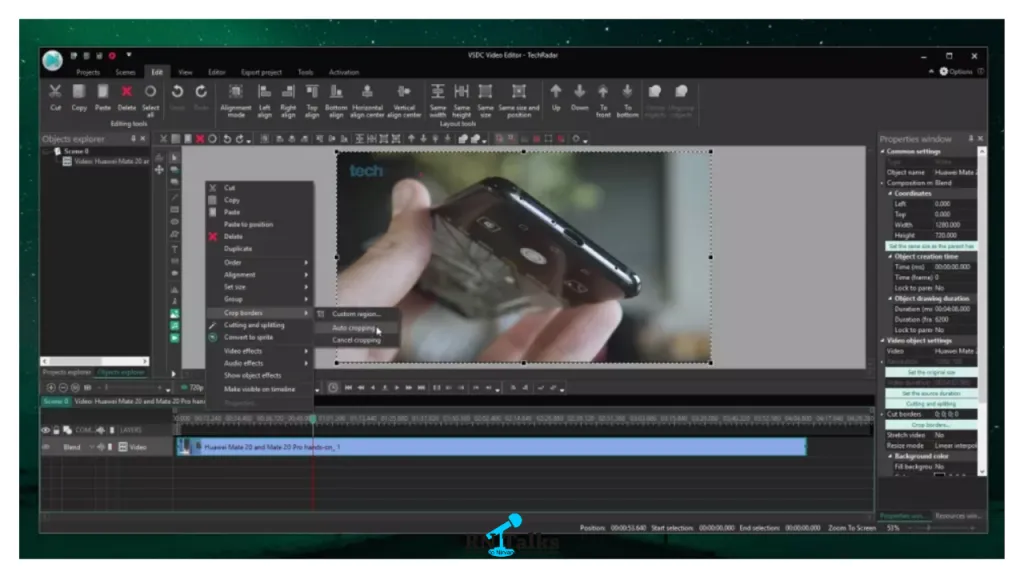Send object To front icon
1024x576 pixels.
(x=603, y=91)
